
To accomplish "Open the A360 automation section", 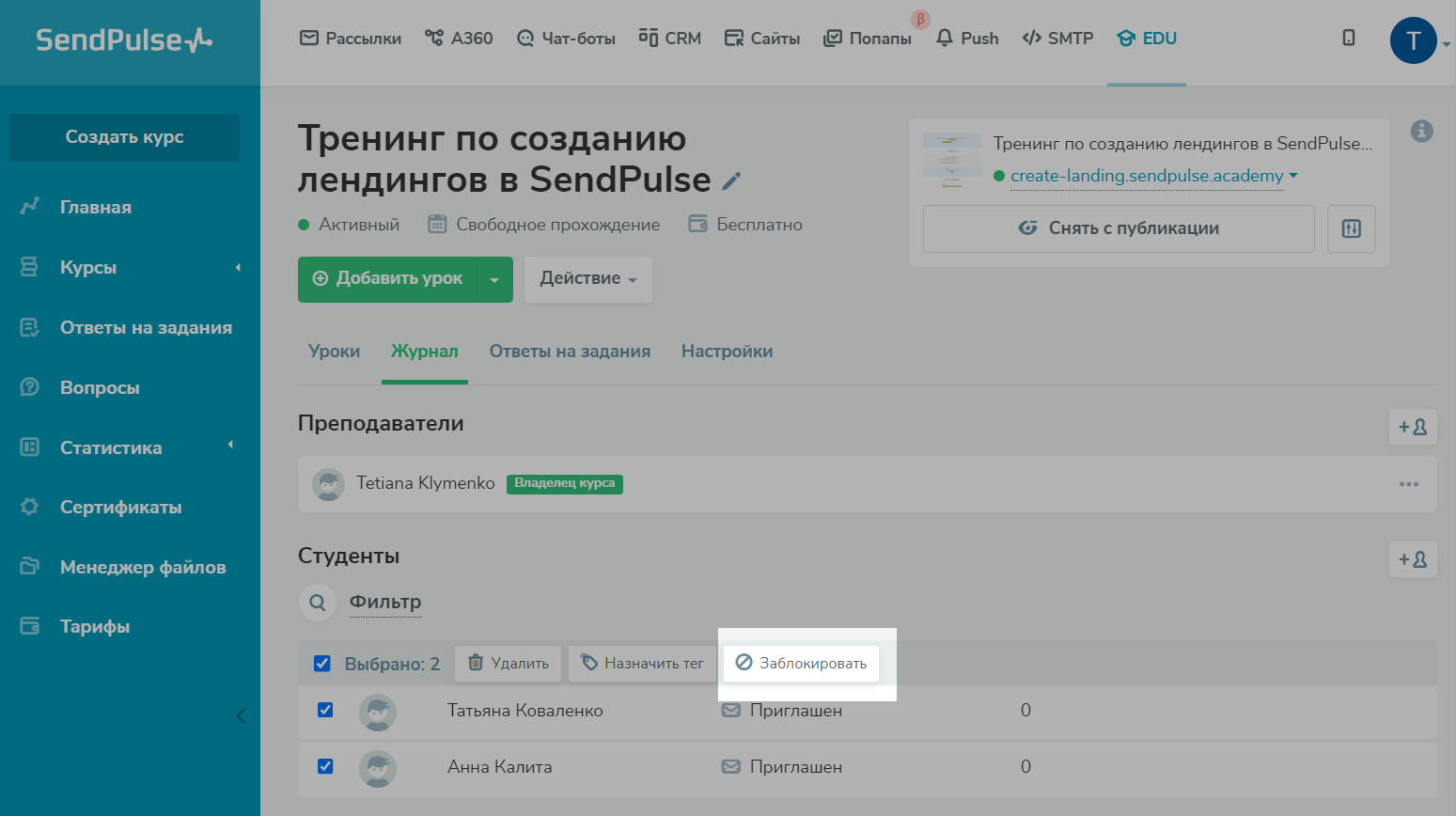I will coord(459,39).
